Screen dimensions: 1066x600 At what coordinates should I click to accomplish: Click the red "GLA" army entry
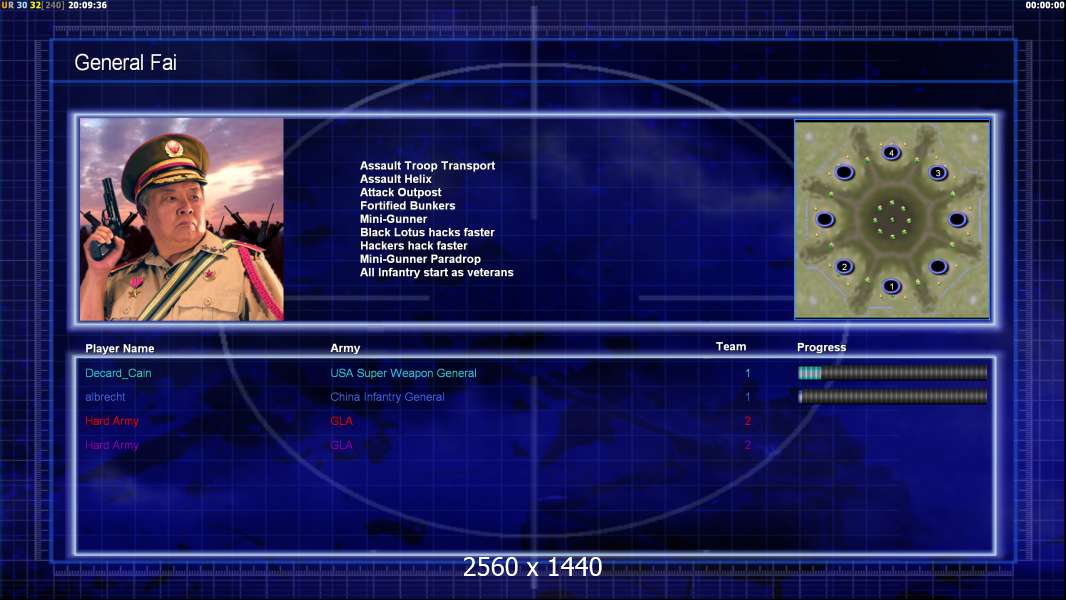pos(341,421)
